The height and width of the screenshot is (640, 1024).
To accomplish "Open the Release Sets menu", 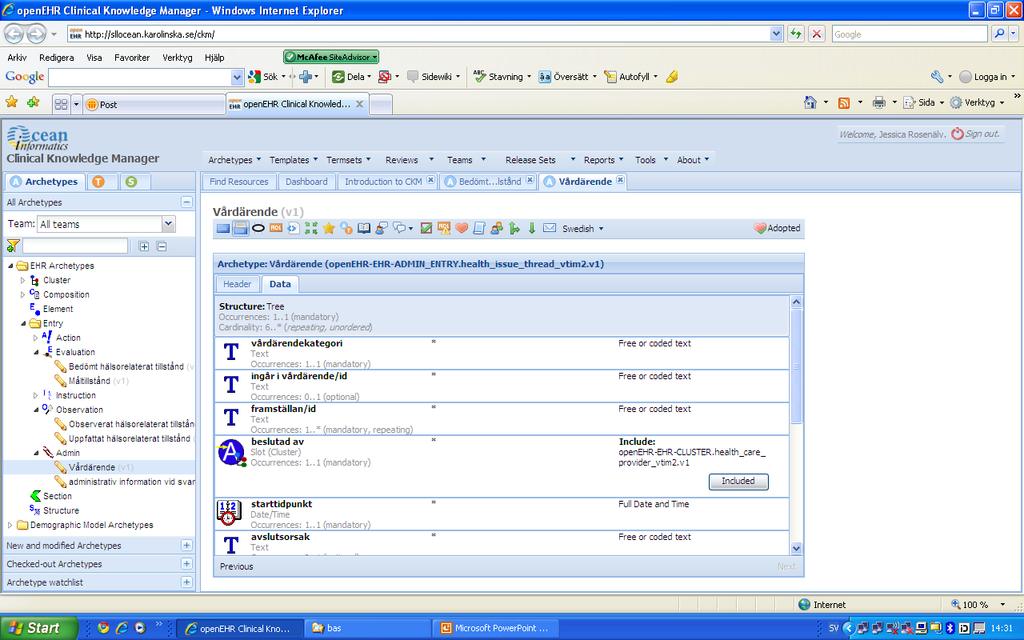I will point(539,160).
